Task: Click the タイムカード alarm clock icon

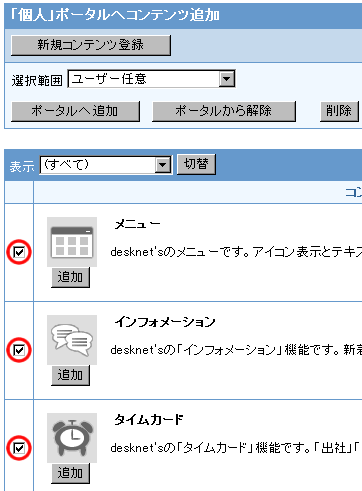Action: 72,438
